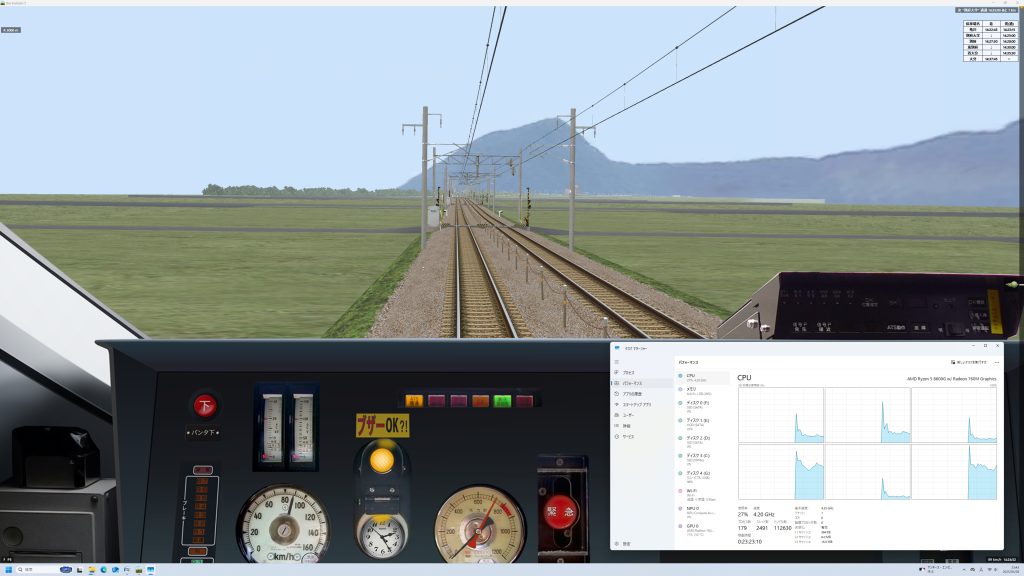This screenshot has width=1024, height=576.
Task: Open the Details page in Task Manager sidebar
Action: [x=627, y=425]
